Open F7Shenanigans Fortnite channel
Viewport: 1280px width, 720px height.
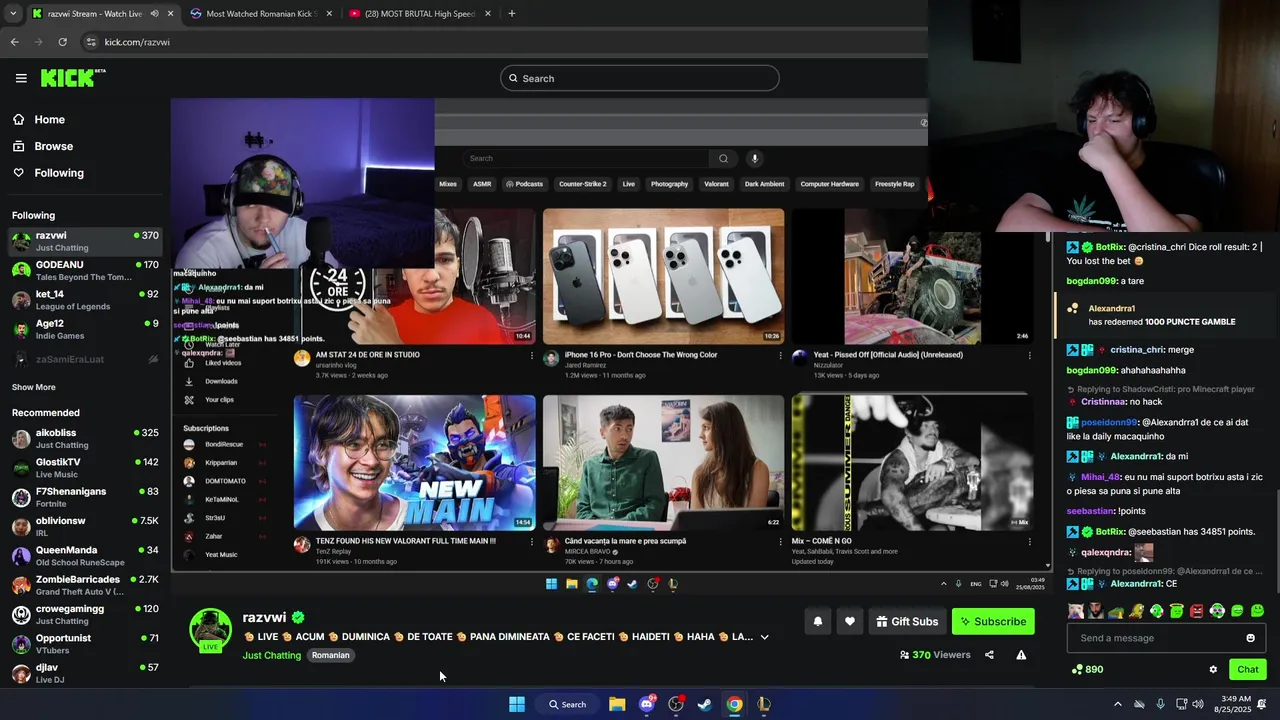(x=85, y=497)
